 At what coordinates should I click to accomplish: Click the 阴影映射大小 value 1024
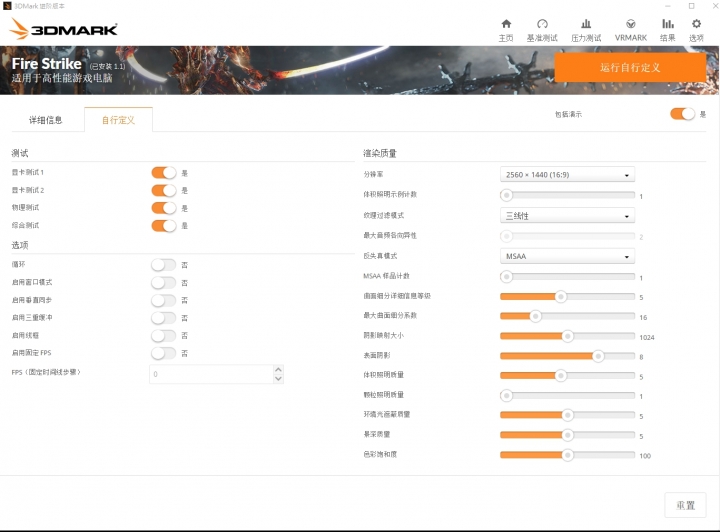[647, 337]
